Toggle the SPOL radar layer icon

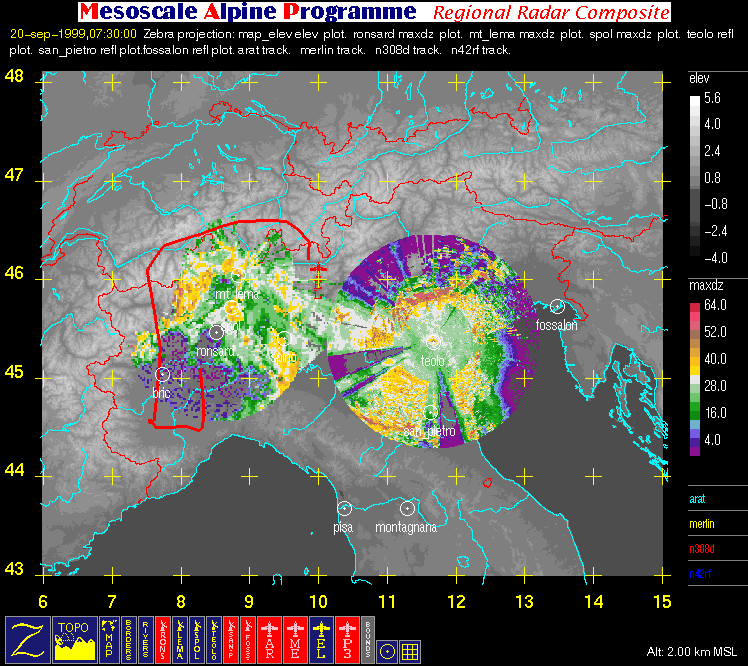(197, 640)
